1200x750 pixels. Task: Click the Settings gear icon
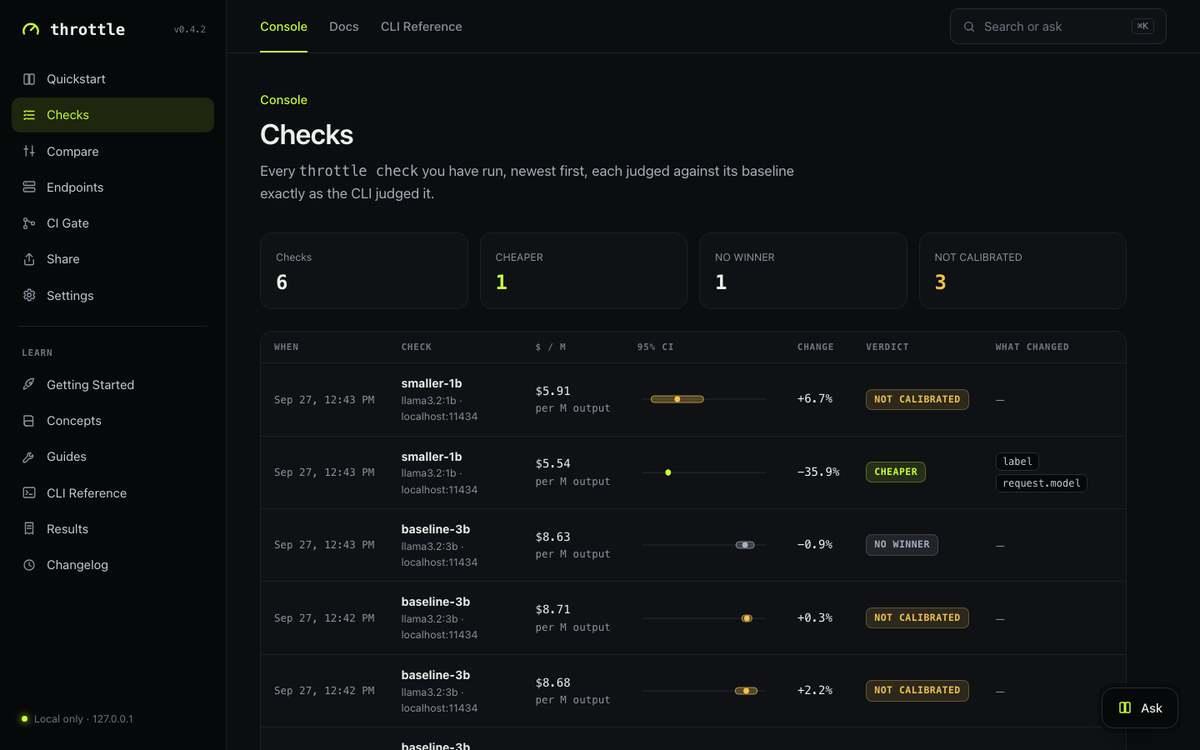coord(29,295)
